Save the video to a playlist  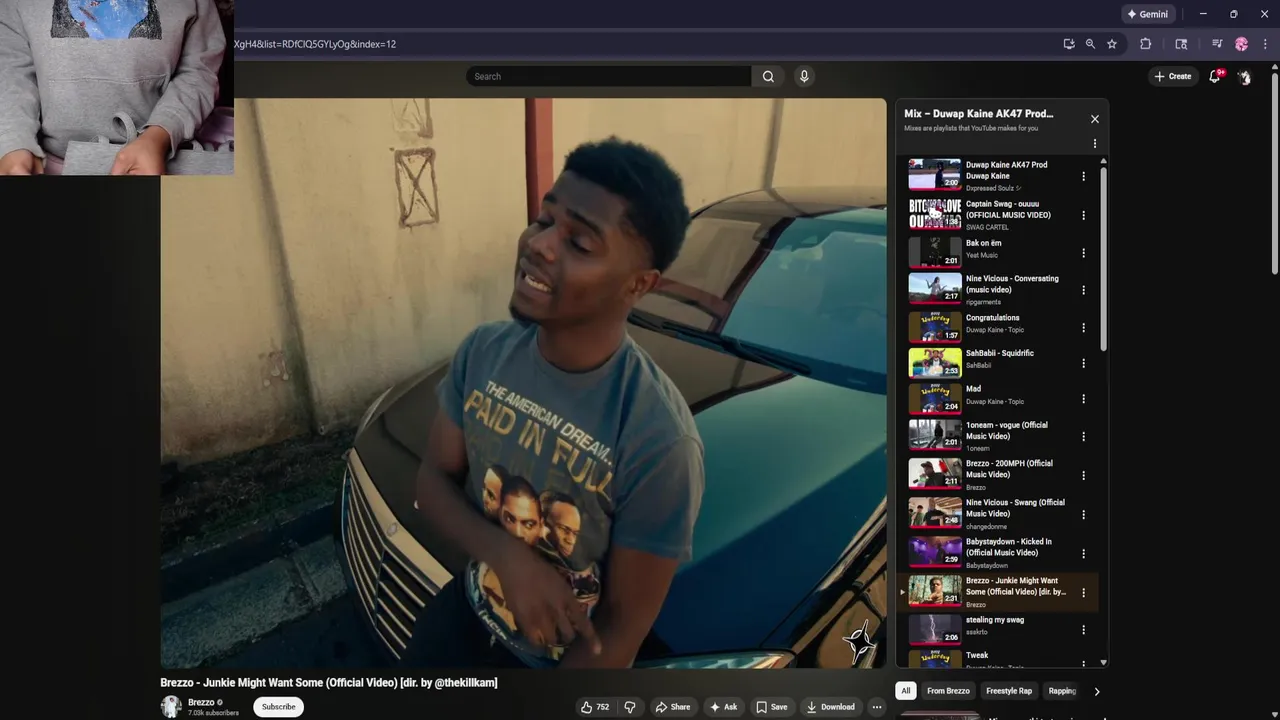click(771, 707)
